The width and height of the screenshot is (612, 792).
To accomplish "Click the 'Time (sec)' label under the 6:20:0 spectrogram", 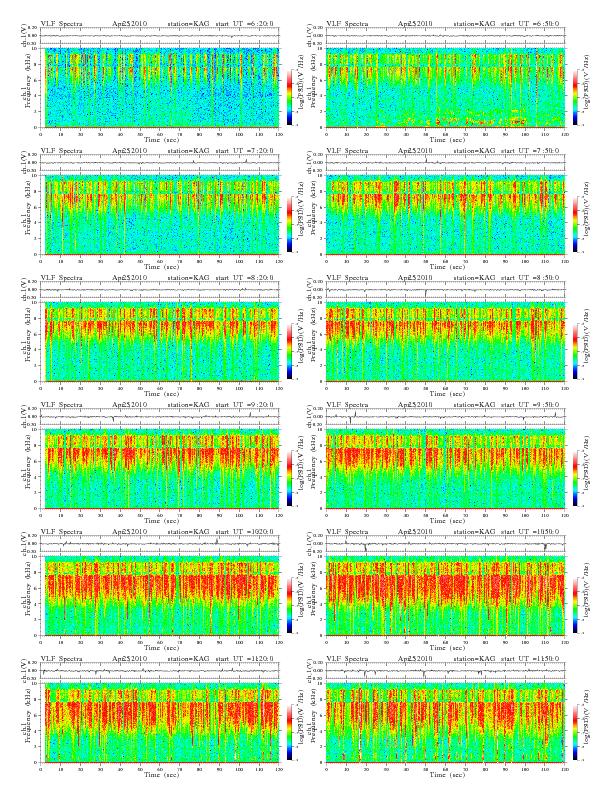I will tap(162, 139).
